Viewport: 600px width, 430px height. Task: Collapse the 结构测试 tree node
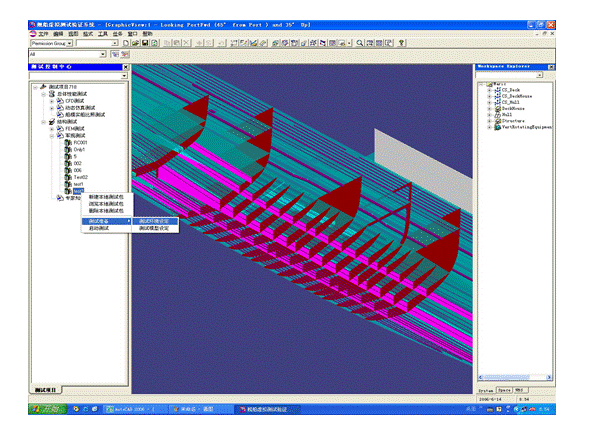pyautogui.click(x=44, y=122)
